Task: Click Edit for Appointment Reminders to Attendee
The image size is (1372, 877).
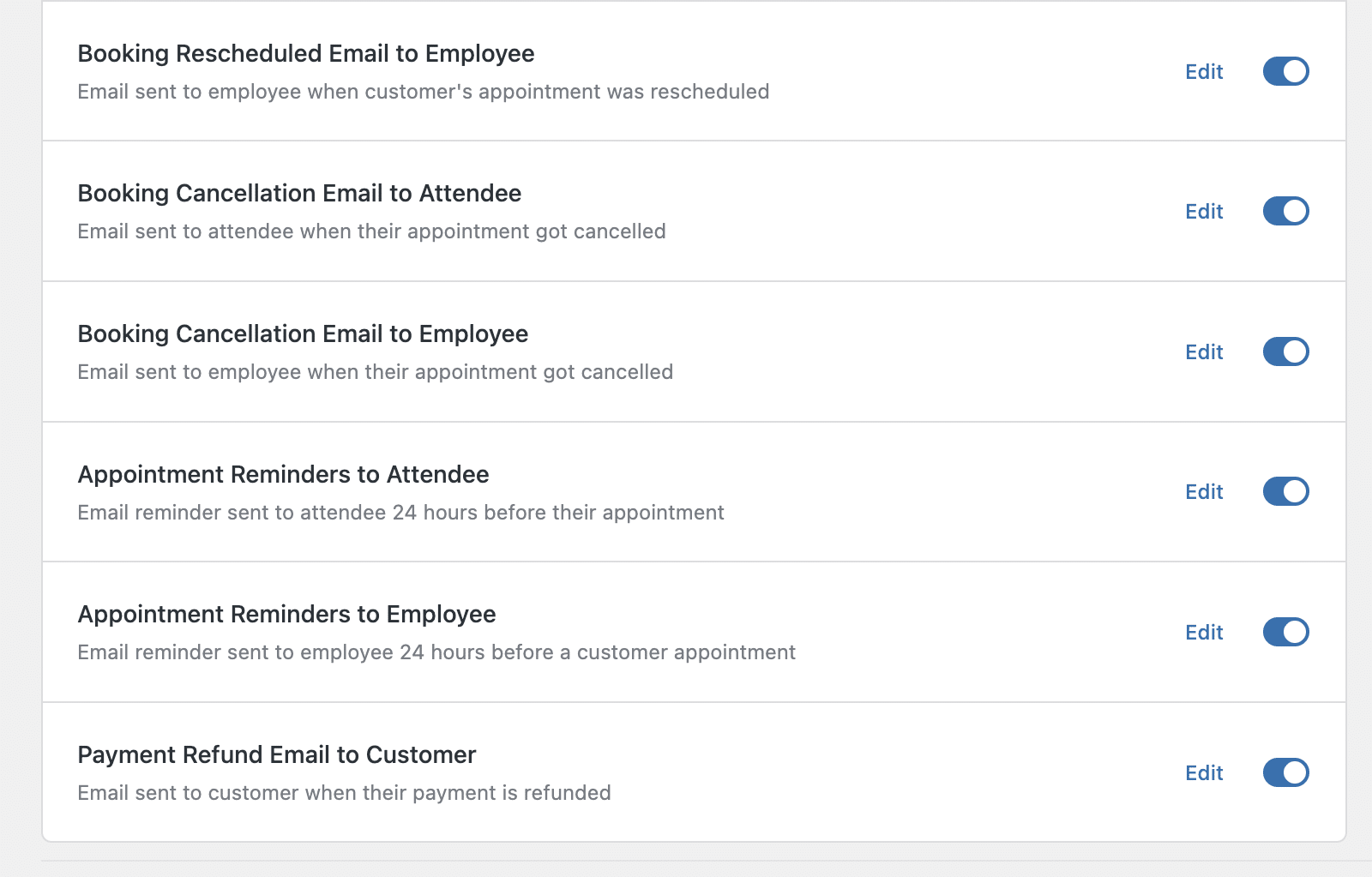Action: click(x=1204, y=492)
